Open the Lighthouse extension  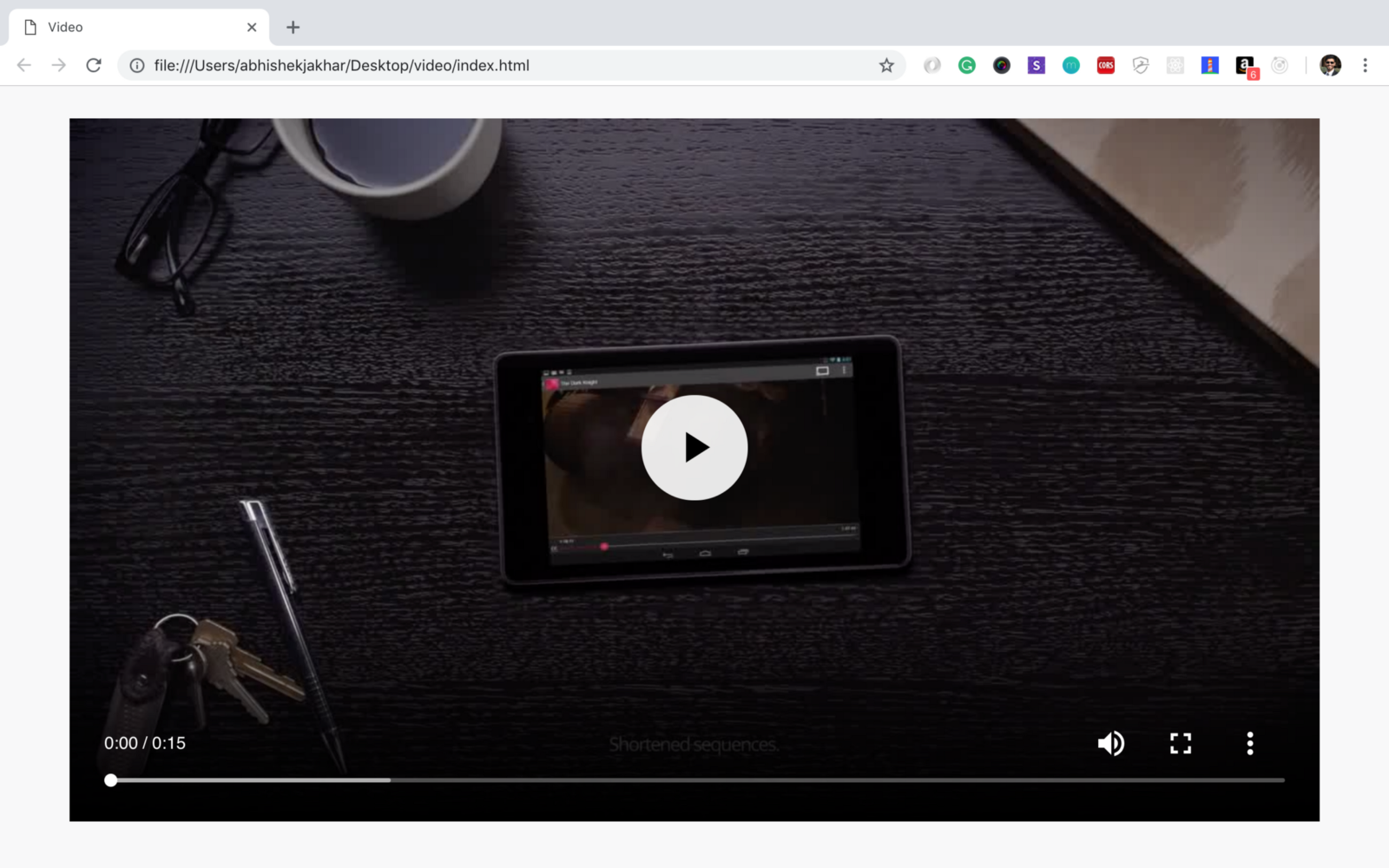(x=1210, y=65)
